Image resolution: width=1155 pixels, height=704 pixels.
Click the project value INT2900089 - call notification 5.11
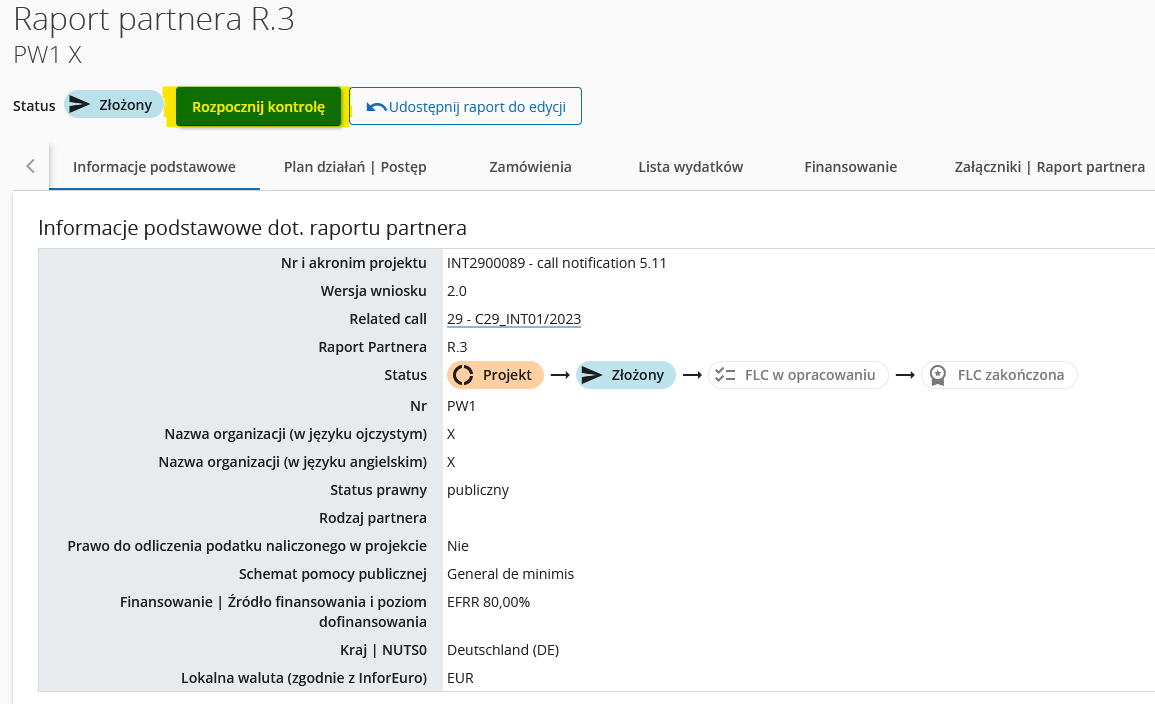point(556,263)
